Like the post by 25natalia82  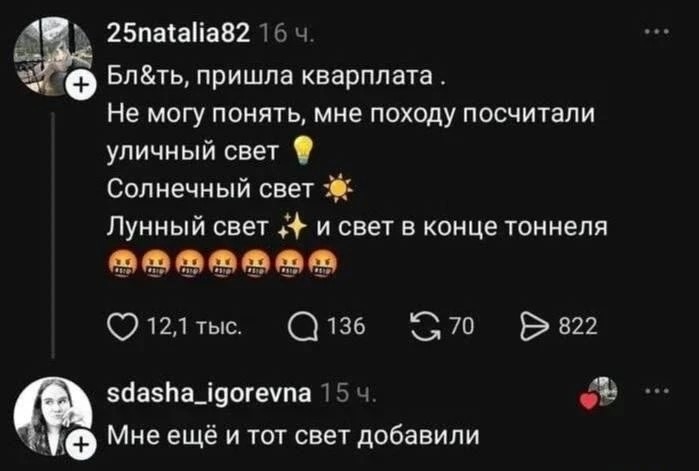(122, 328)
